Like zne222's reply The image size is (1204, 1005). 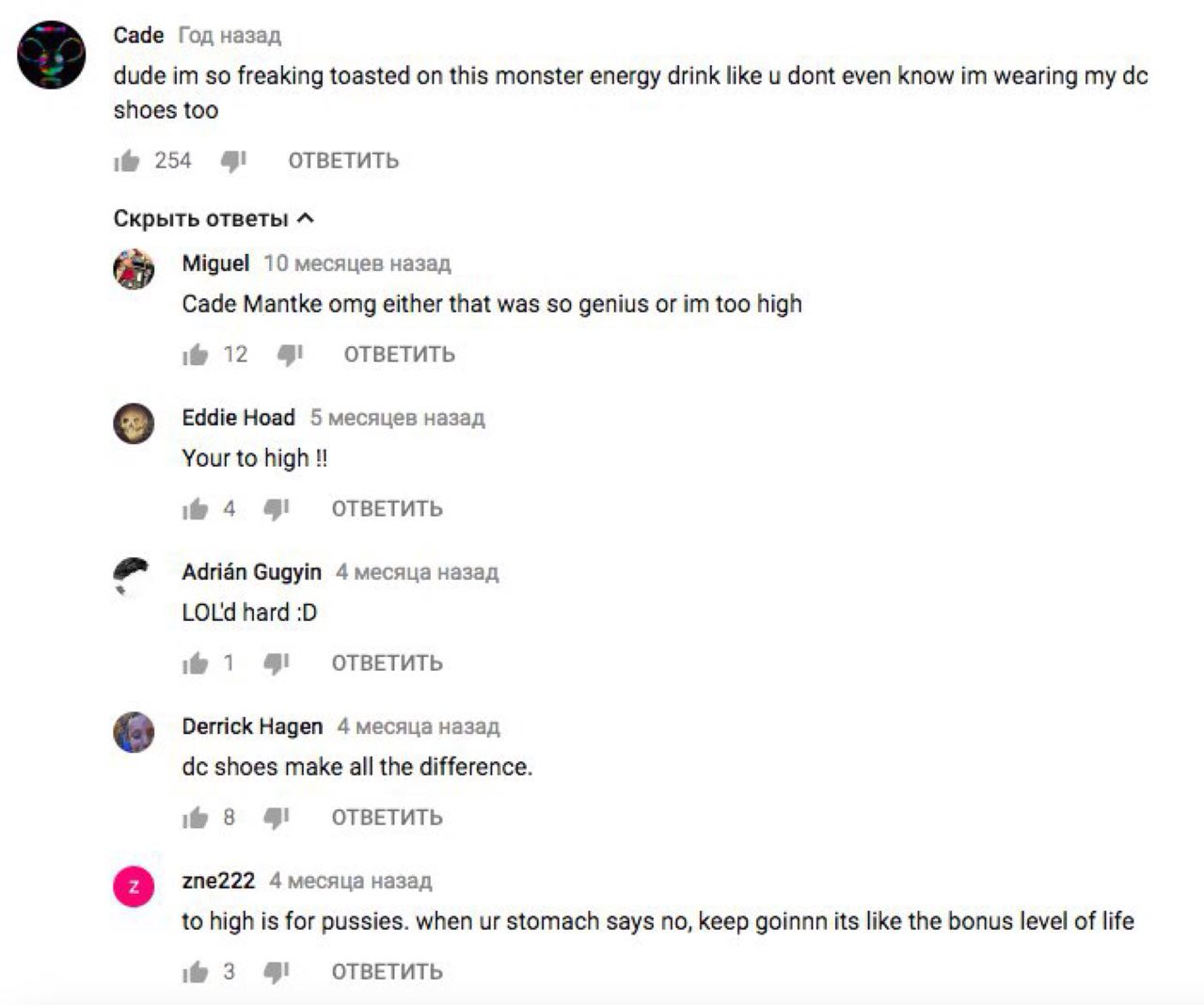(x=196, y=972)
